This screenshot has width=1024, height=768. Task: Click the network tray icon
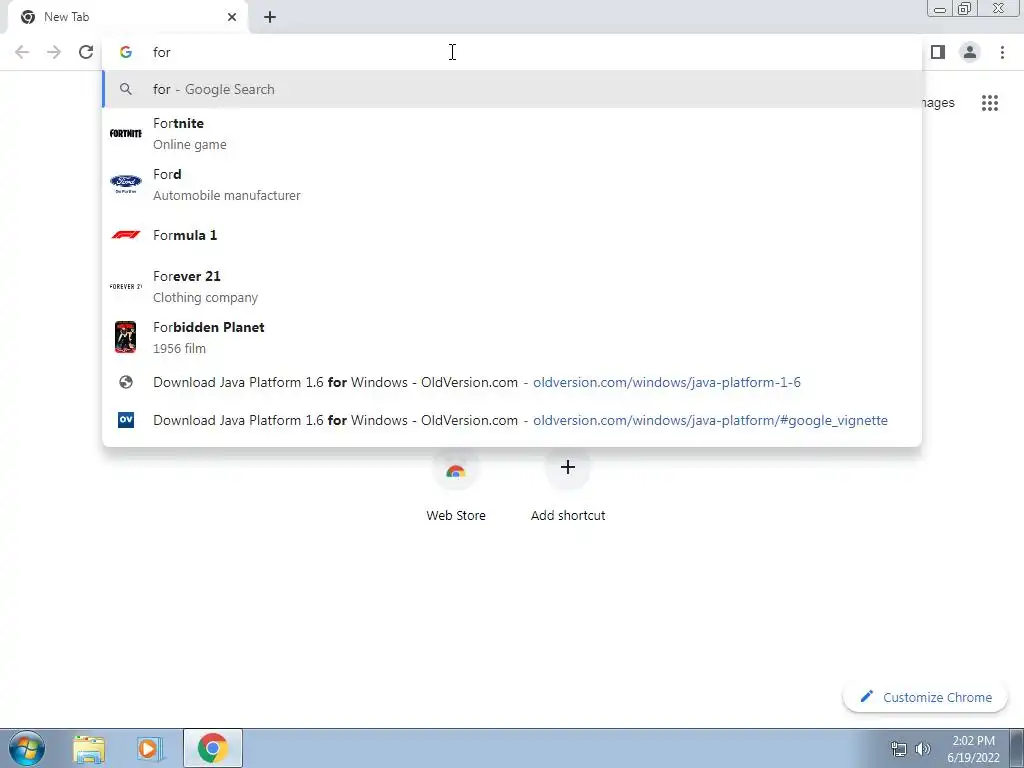(x=899, y=749)
